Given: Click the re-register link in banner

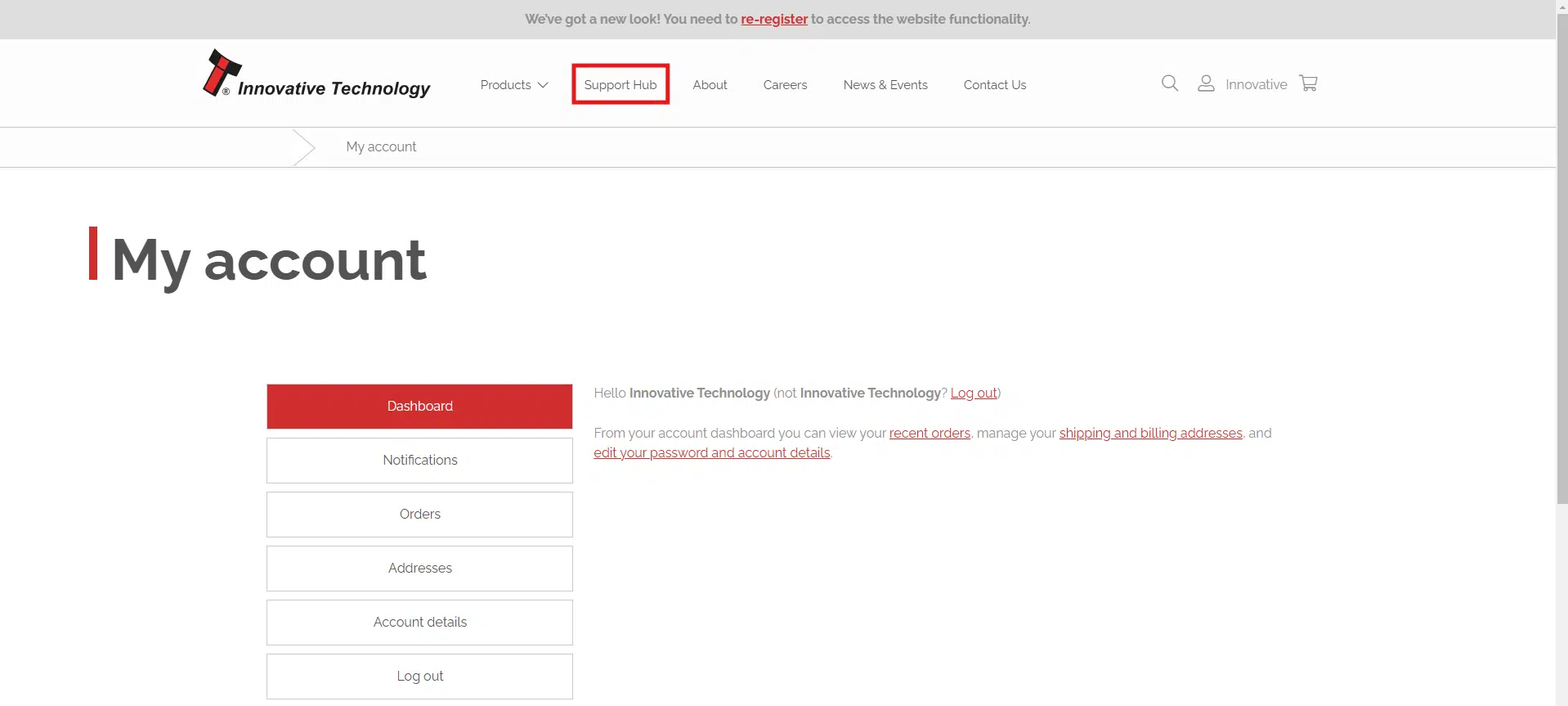Looking at the screenshot, I should tap(773, 20).
